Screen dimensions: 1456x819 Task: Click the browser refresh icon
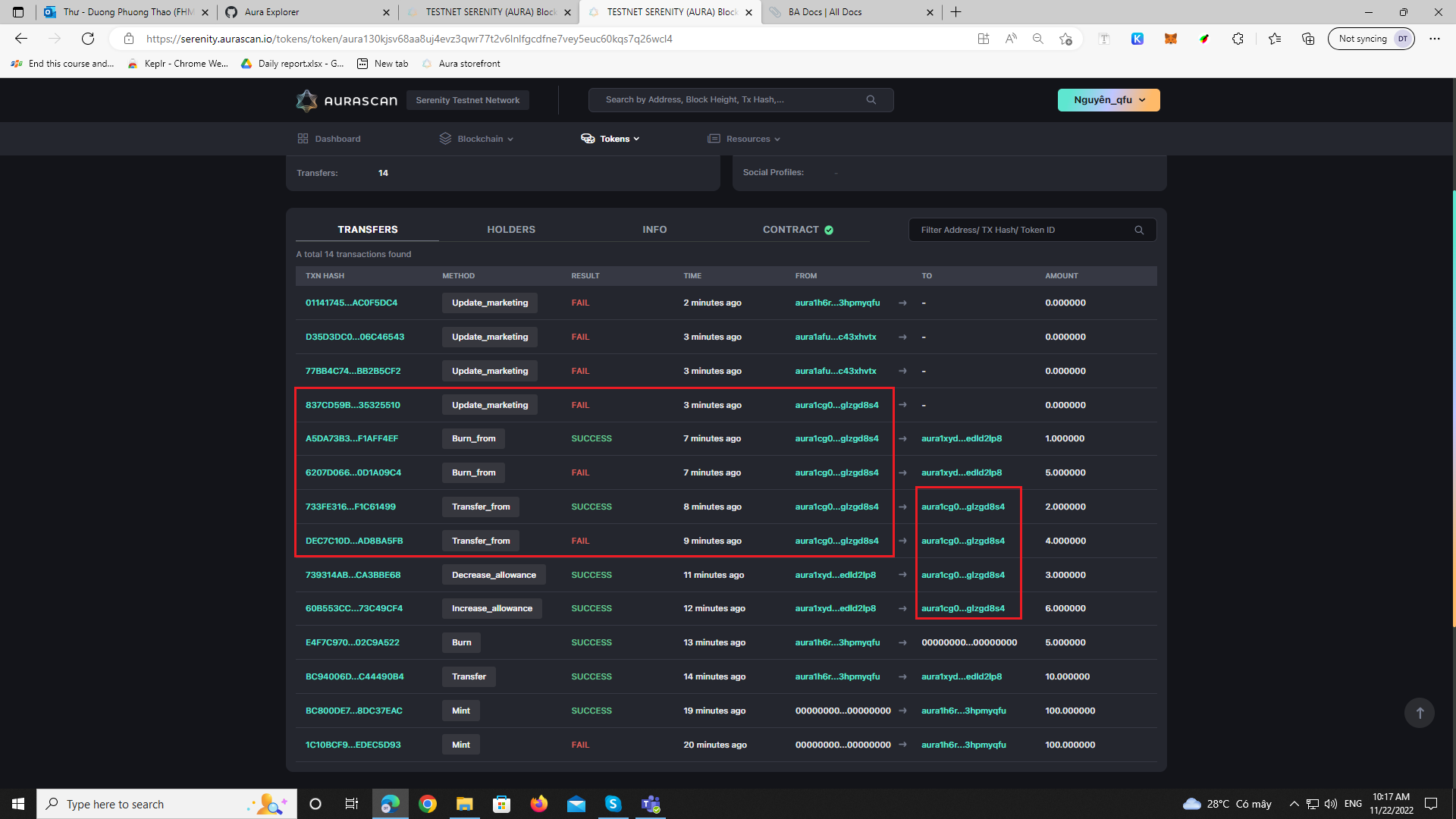(88, 39)
